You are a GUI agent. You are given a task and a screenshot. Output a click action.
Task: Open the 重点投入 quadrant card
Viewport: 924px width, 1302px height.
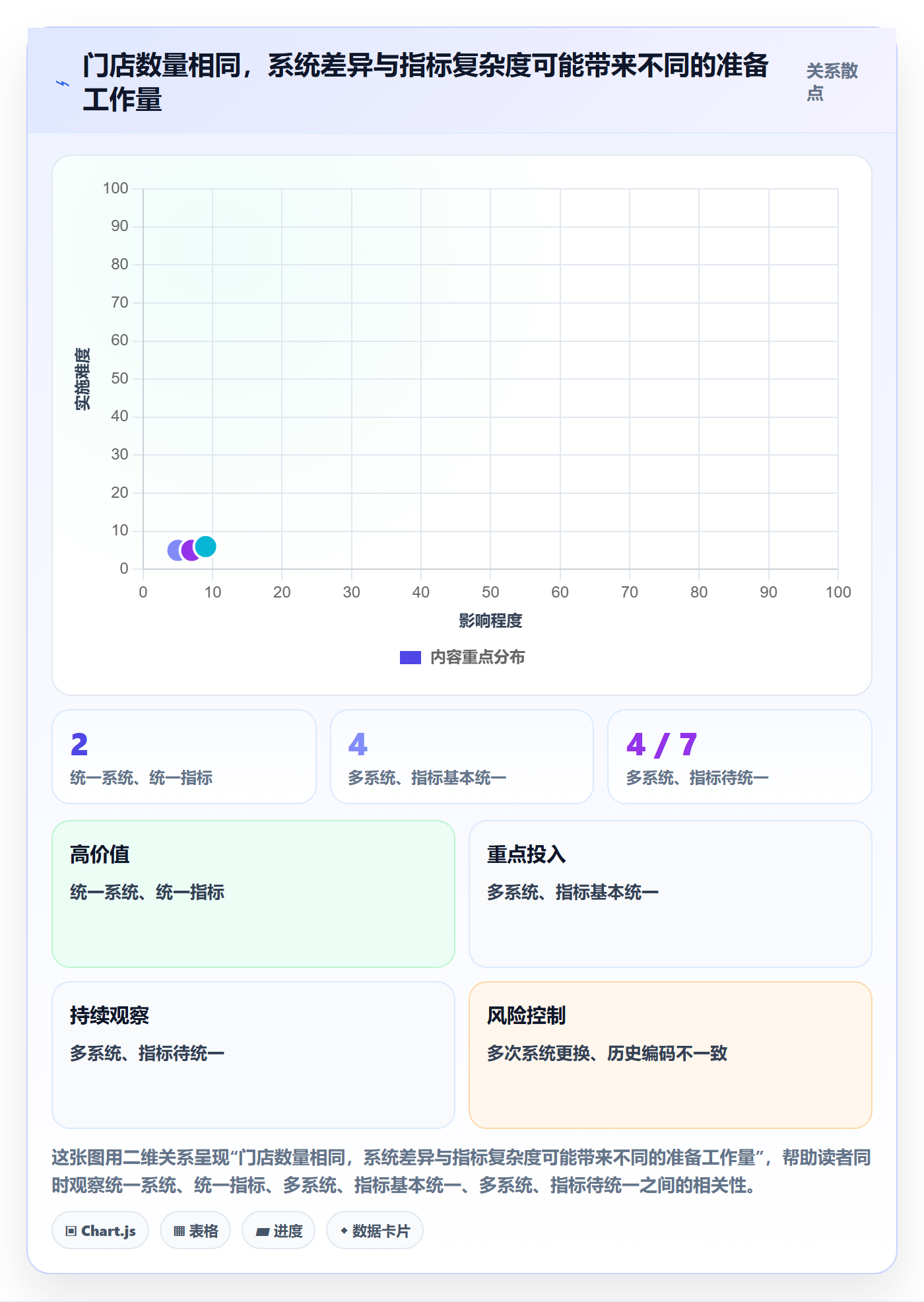click(x=671, y=894)
